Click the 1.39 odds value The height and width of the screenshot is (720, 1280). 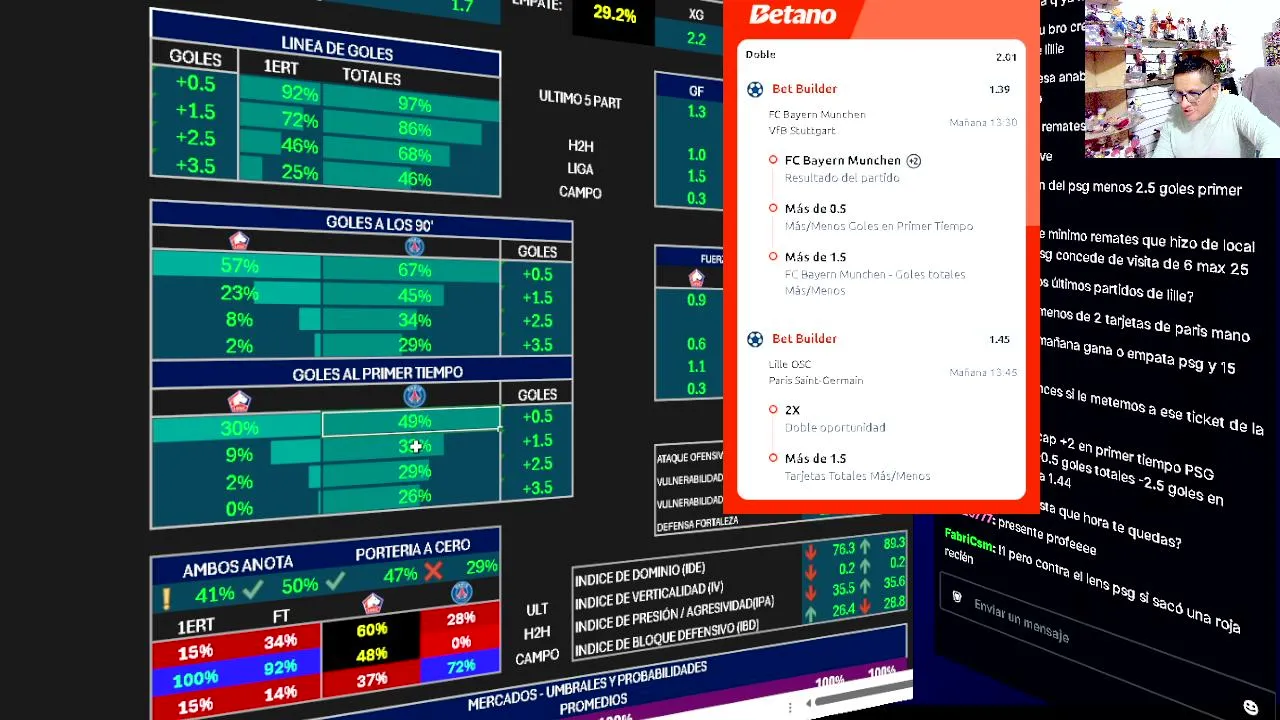click(999, 89)
